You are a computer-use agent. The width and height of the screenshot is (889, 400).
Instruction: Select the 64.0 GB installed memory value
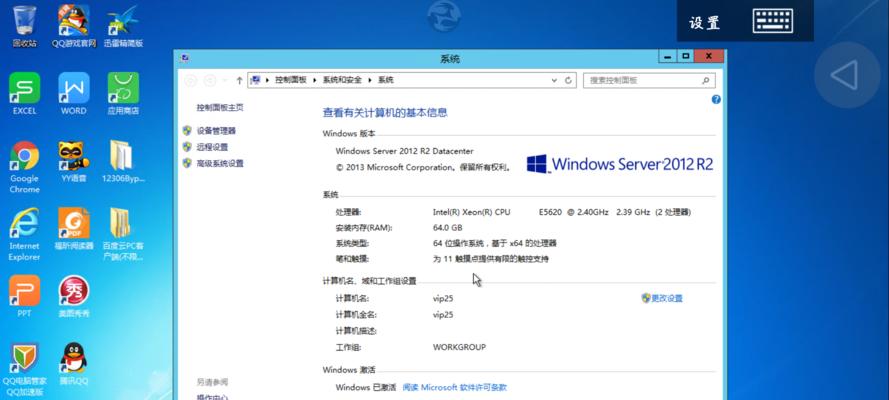447,228
